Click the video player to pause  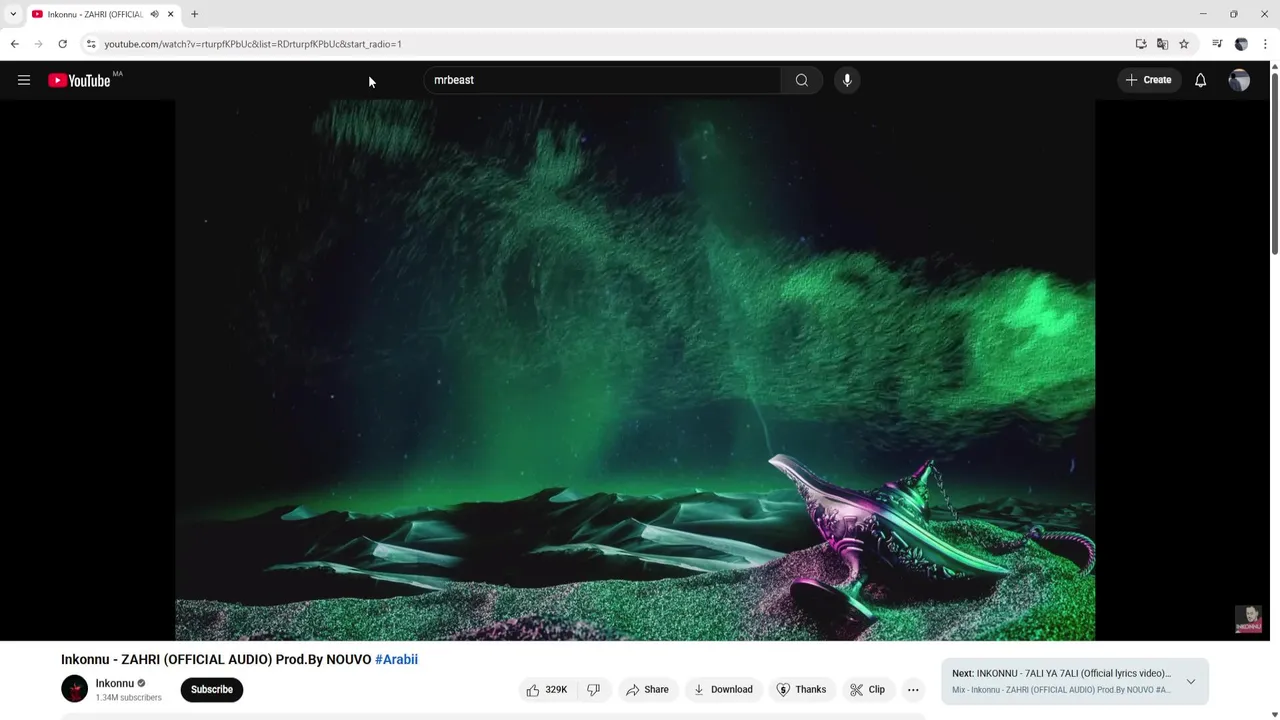tap(635, 370)
